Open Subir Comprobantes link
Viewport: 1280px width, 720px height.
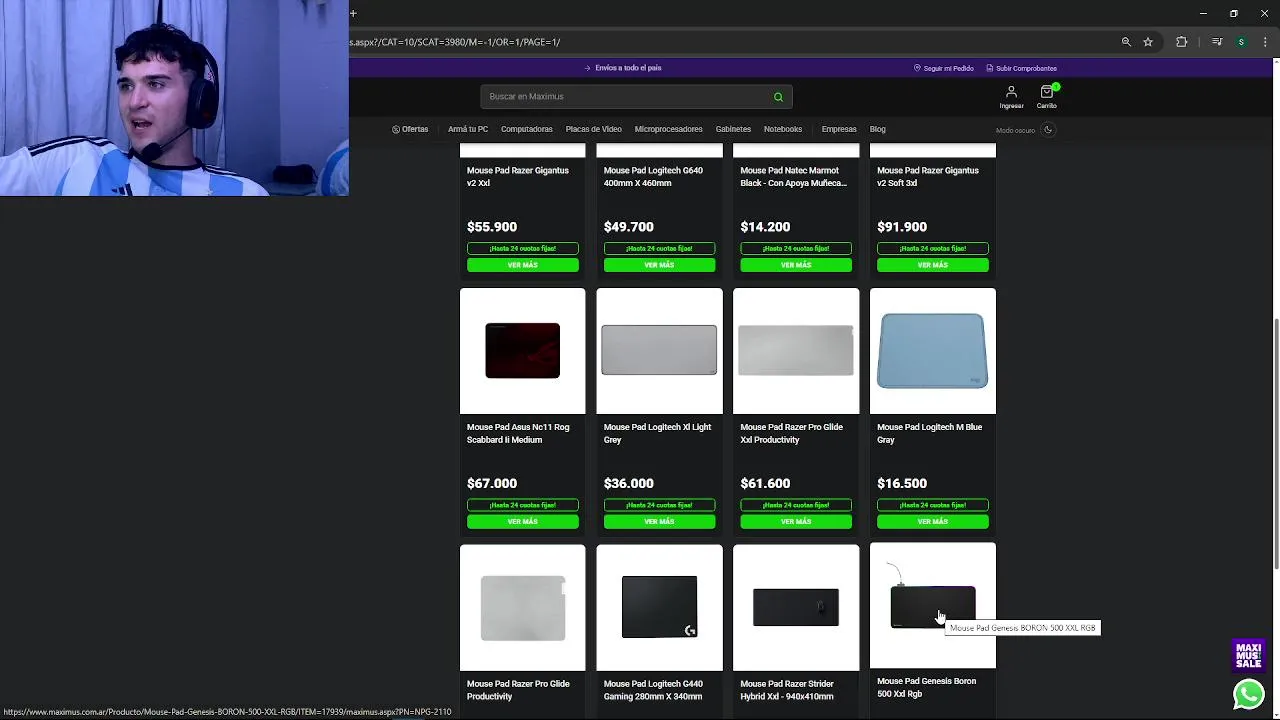[1021, 68]
